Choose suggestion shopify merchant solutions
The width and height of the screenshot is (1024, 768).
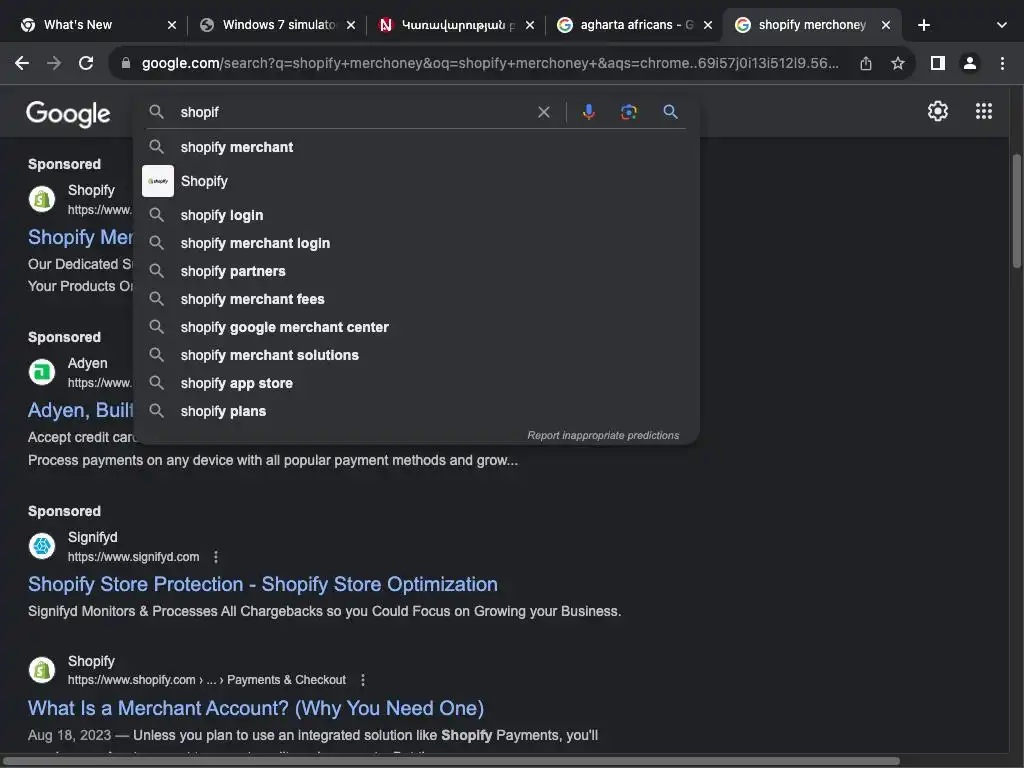click(x=417, y=355)
